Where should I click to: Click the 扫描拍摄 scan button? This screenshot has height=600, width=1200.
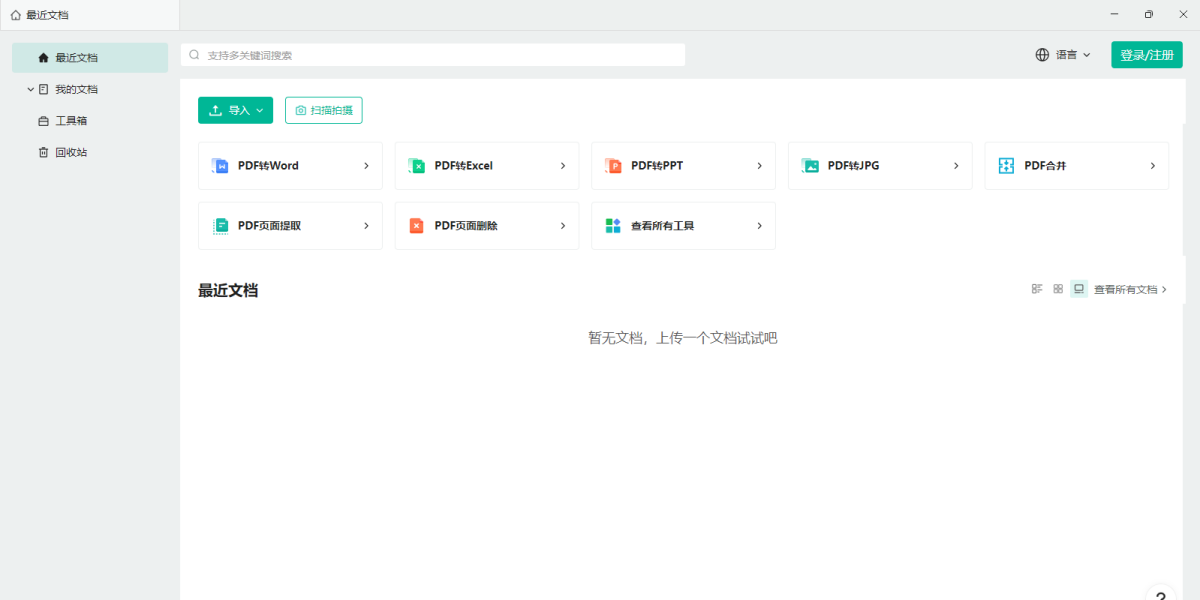[x=324, y=110]
